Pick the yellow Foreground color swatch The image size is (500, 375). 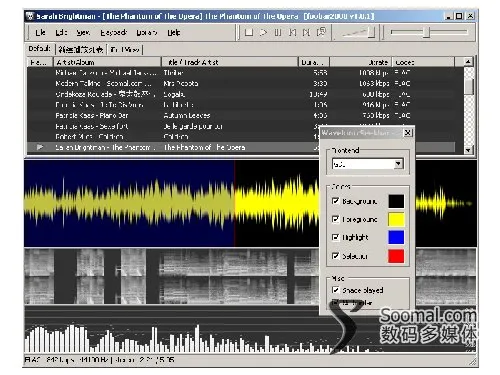point(396,220)
